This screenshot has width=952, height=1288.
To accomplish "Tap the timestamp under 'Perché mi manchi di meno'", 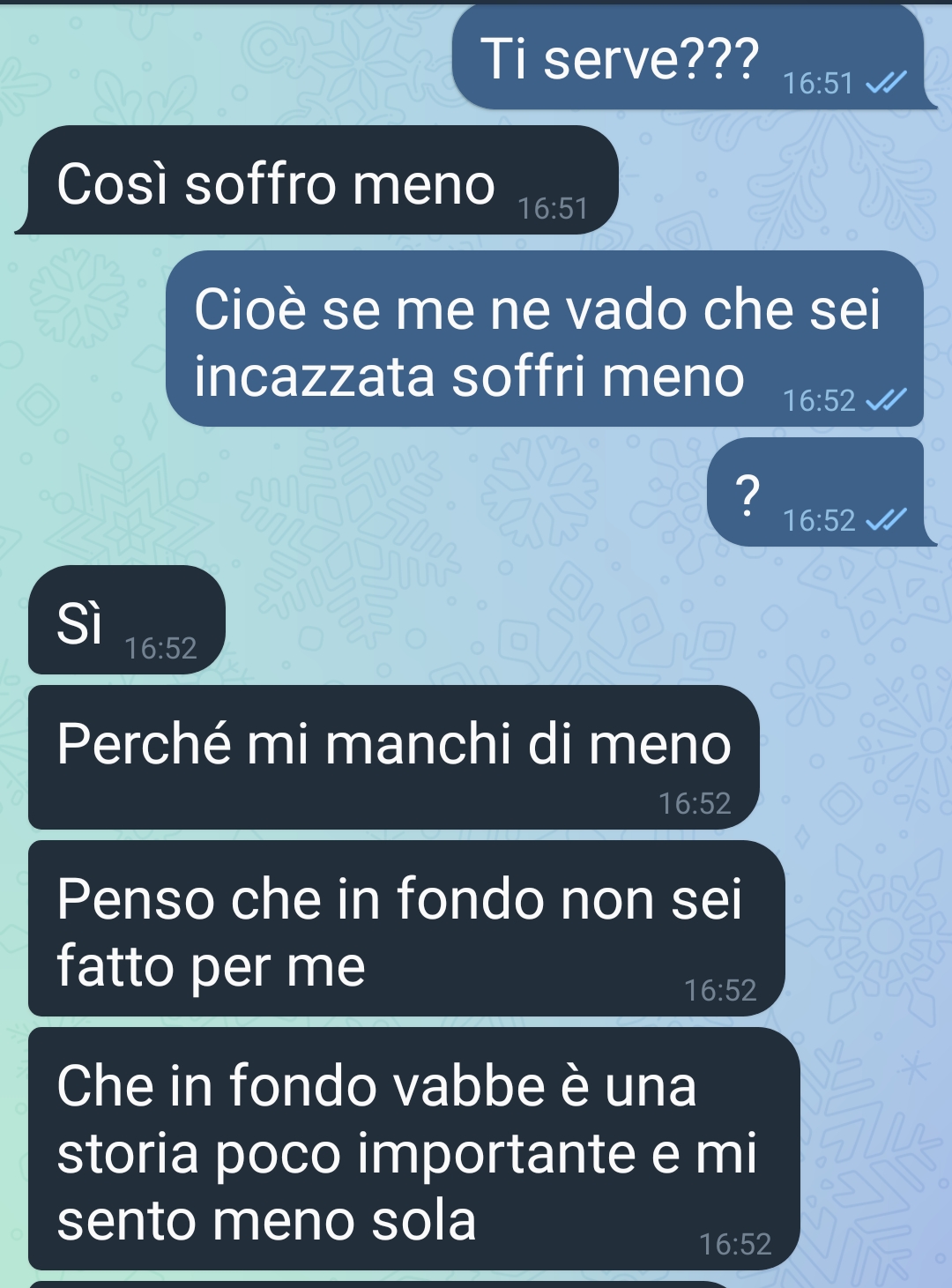I will [695, 804].
